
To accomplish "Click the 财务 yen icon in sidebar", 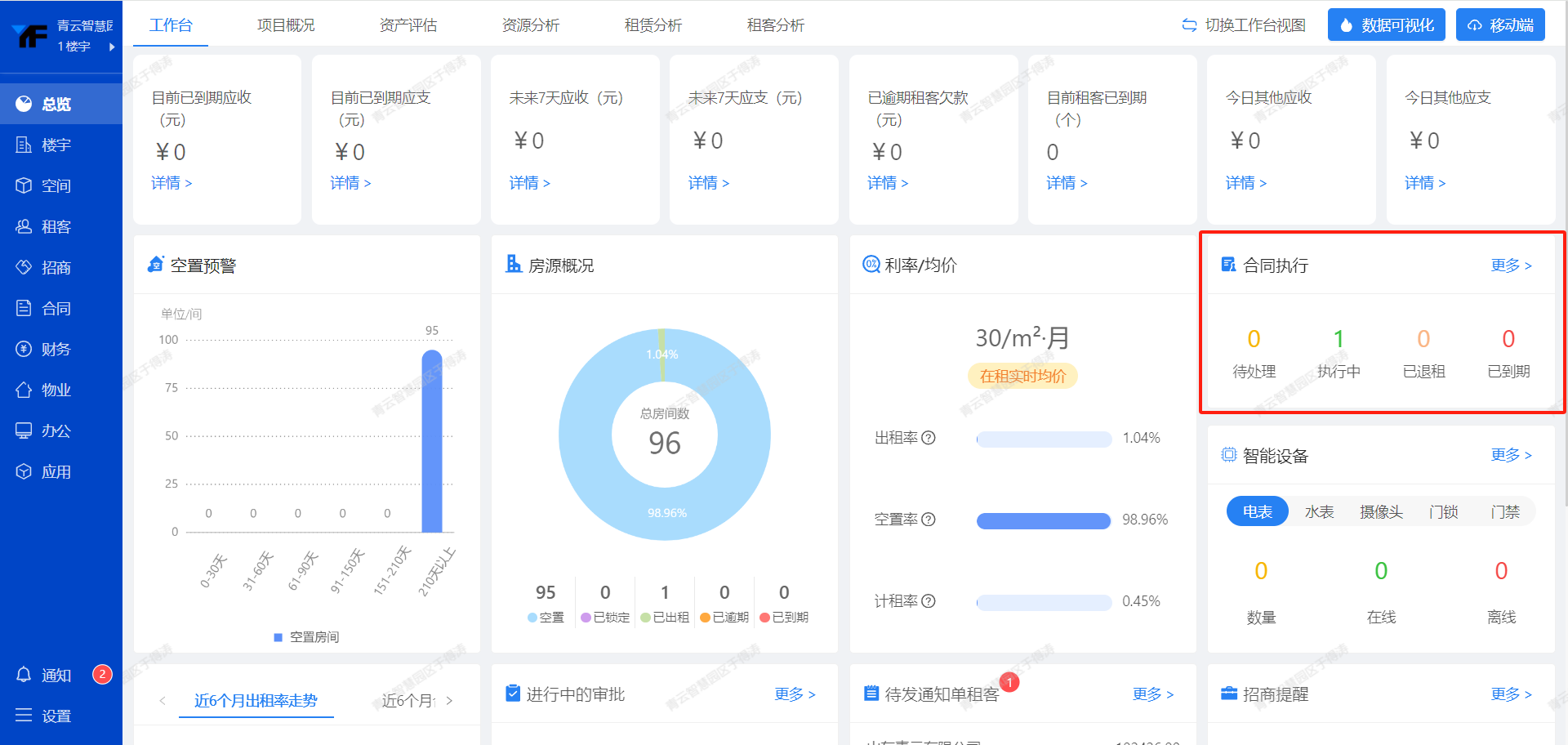I will tap(24, 350).
